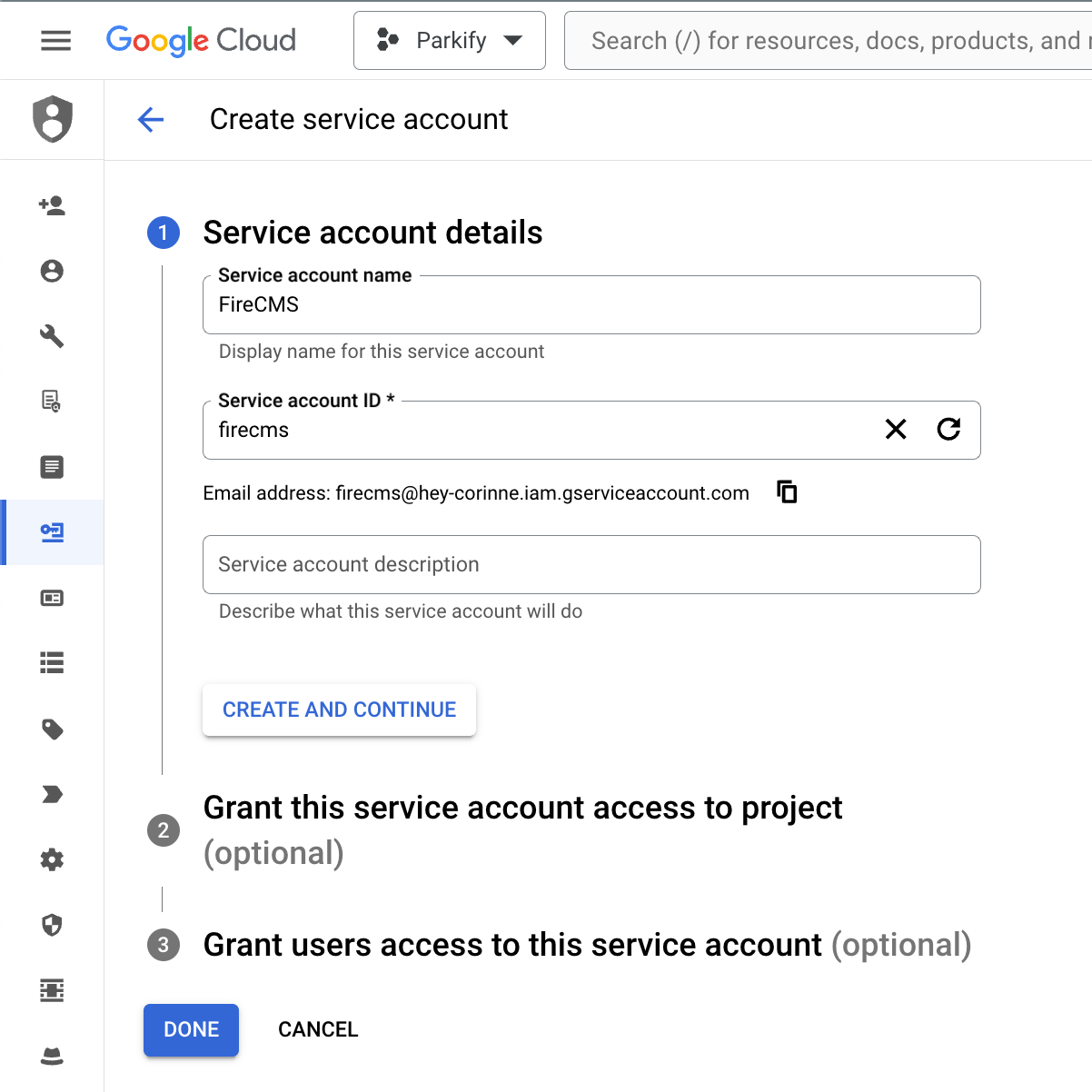The height and width of the screenshot is (1092, 1092).
Task: Open IAM using the add-person icon
Action: point(52,205)
